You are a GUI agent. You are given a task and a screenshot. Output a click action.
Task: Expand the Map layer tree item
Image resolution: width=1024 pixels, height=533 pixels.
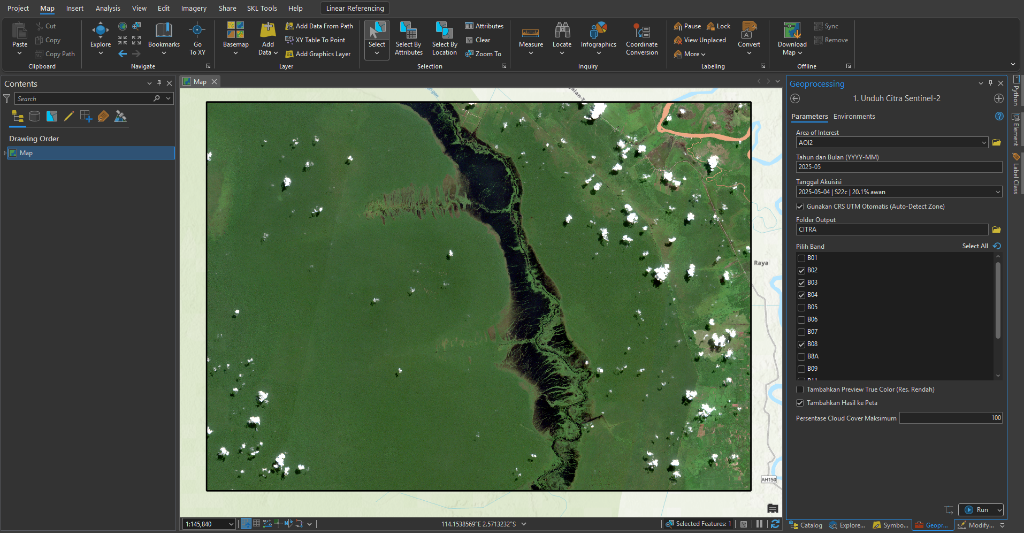5,153
